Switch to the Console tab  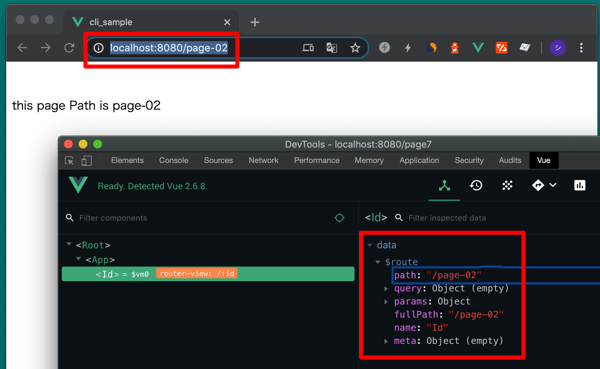tap(174, 160)
